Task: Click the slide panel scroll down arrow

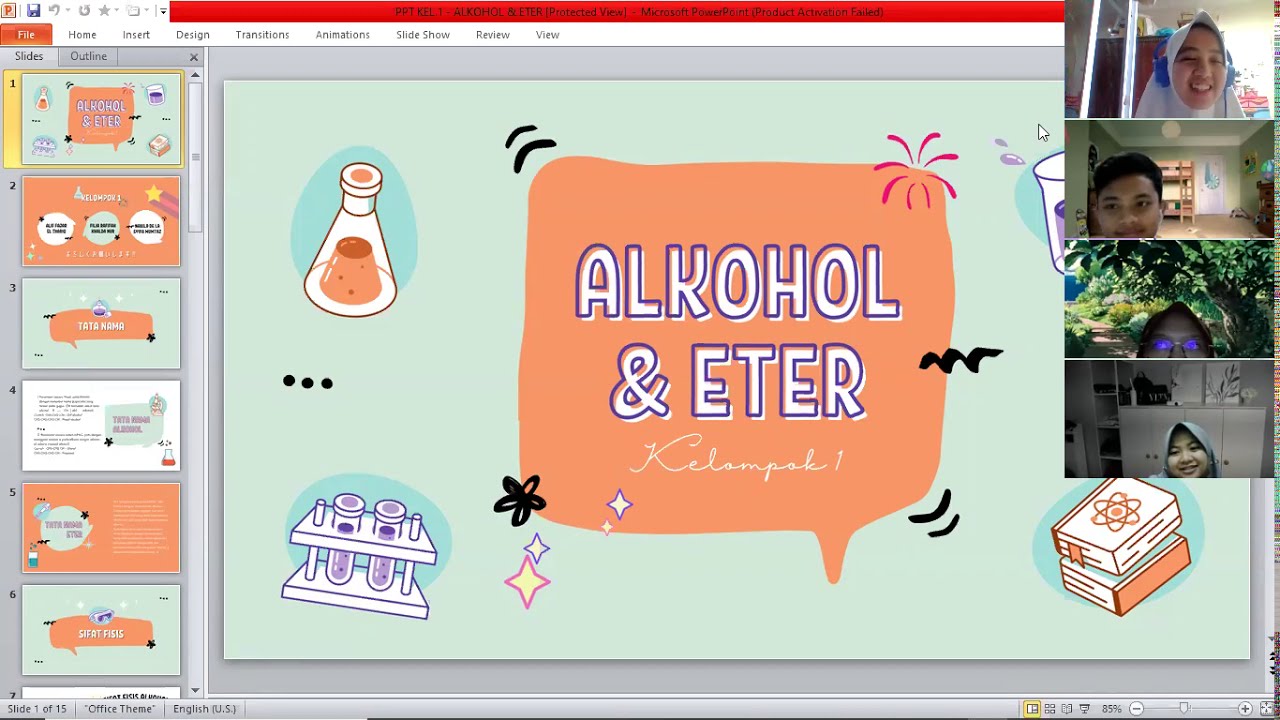Action: point(195,690)
